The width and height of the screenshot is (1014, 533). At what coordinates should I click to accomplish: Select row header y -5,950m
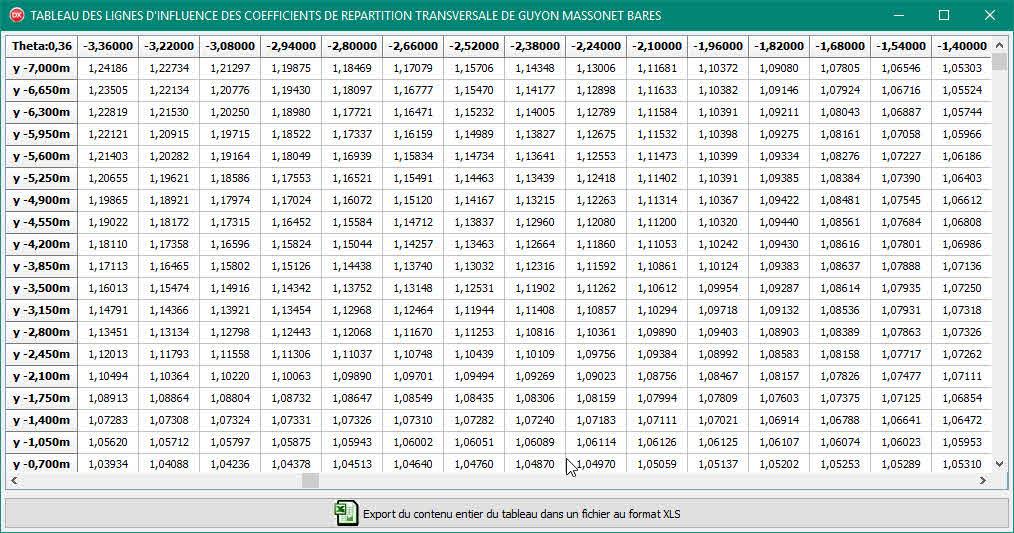42,134
